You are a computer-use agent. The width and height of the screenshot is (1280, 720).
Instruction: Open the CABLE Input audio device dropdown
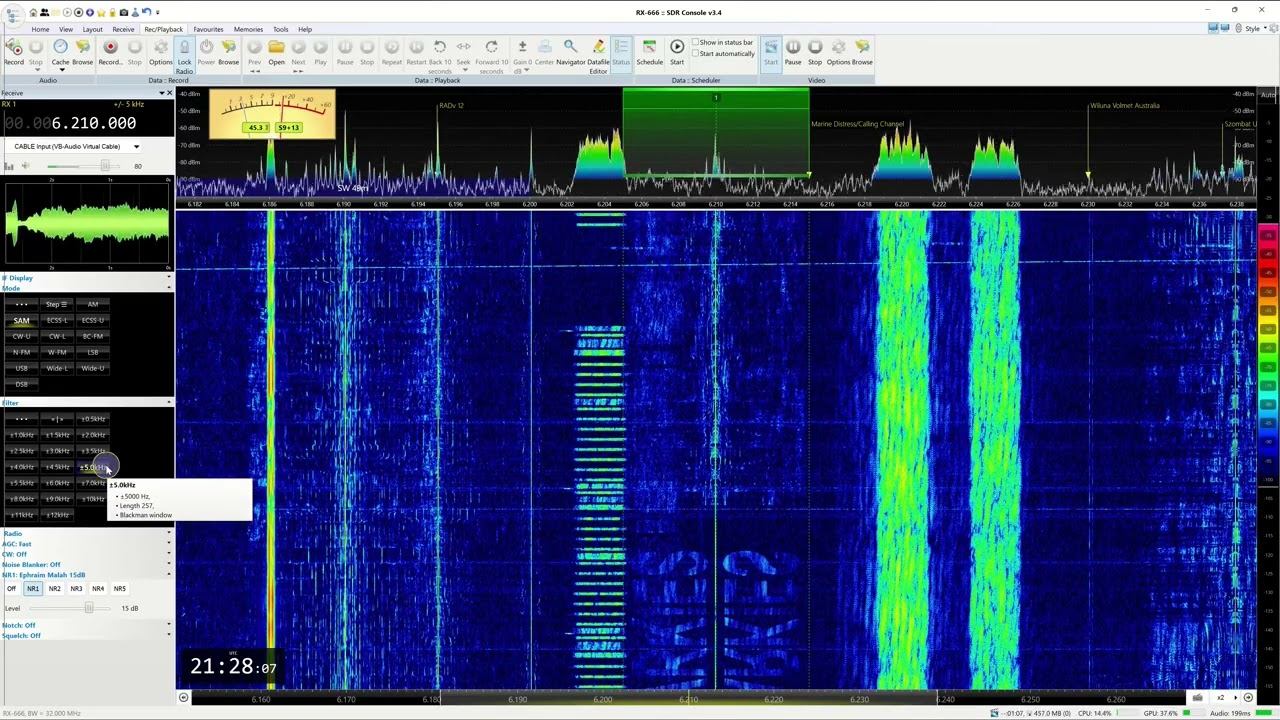[136, 147]
